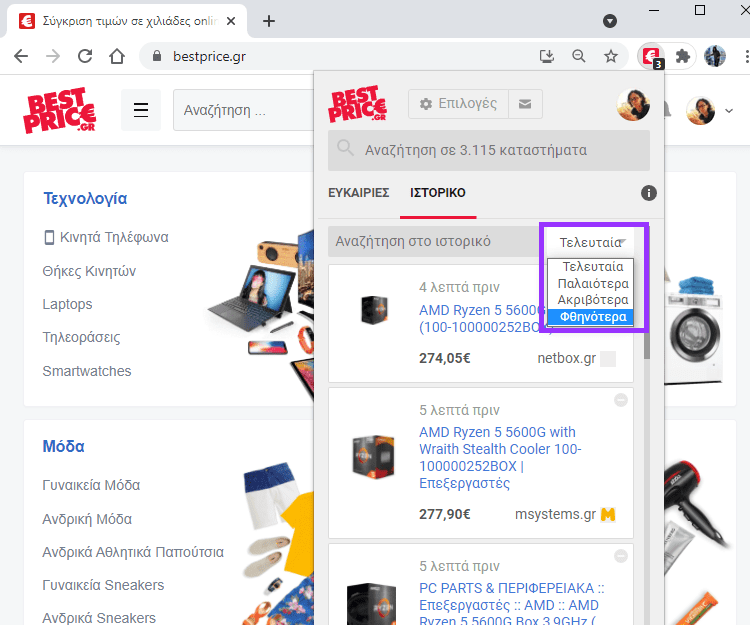Viewport: 750px width, 625px height.
Task: Open the Γυναικεία Sneakers category
Action: pos(103,585)
